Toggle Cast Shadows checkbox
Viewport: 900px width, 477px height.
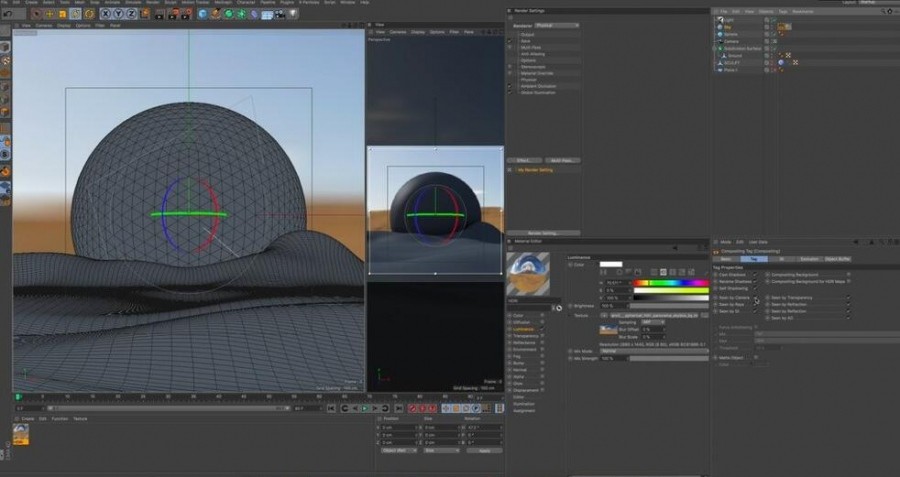pos(755,274)
